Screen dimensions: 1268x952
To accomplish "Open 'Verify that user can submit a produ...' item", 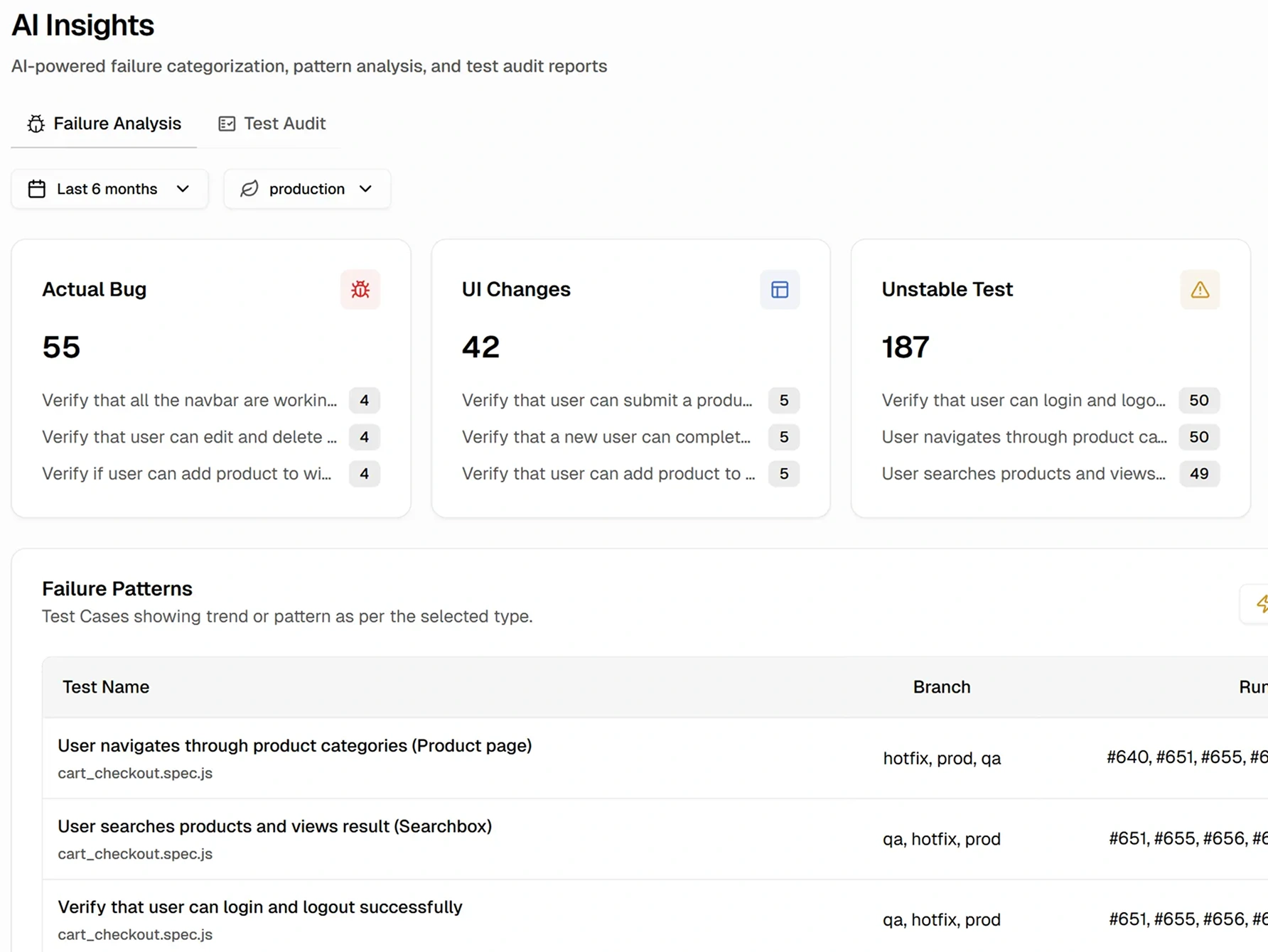I will (x=607, y=400).
